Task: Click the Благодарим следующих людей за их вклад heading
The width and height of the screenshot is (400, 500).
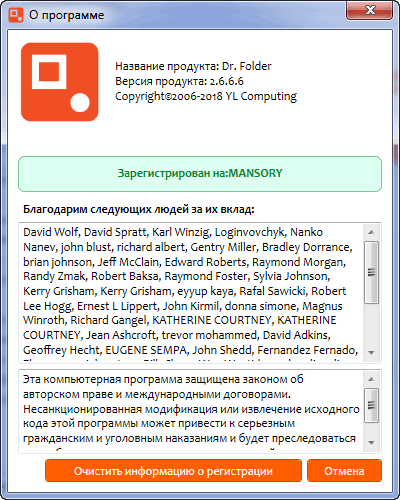Action: click(139, 209)
